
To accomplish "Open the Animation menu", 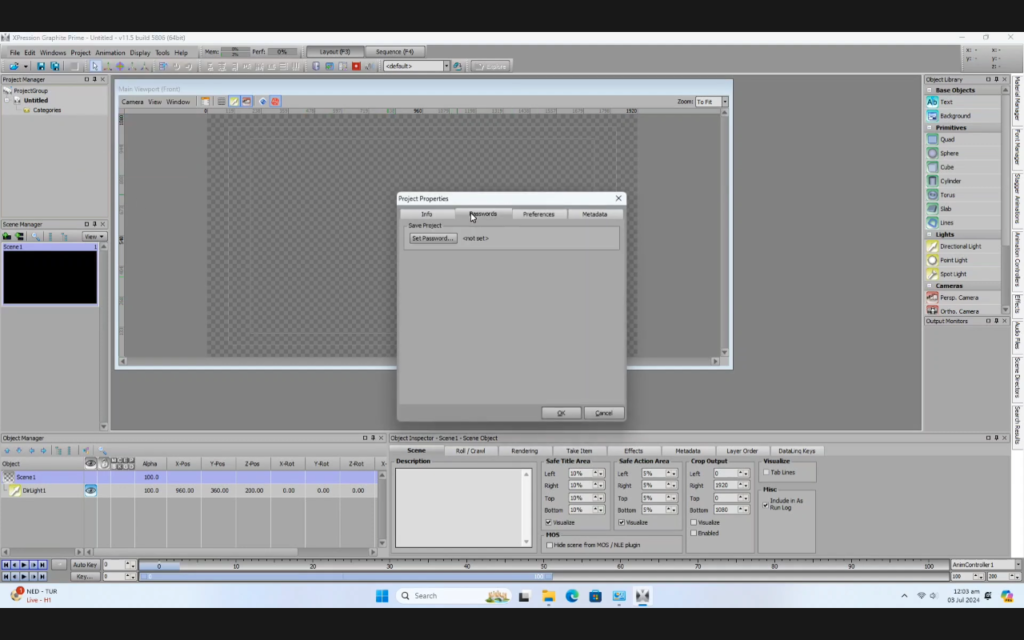I will click(x=110, y=53).
